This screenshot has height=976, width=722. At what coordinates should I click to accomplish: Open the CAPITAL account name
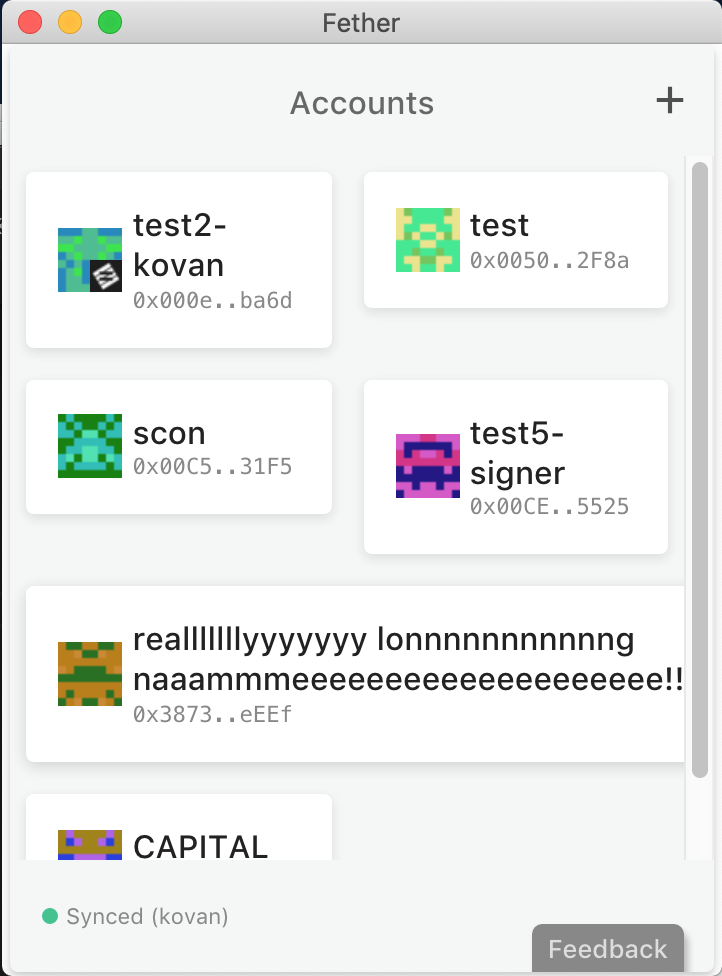[x=200, y=847]
